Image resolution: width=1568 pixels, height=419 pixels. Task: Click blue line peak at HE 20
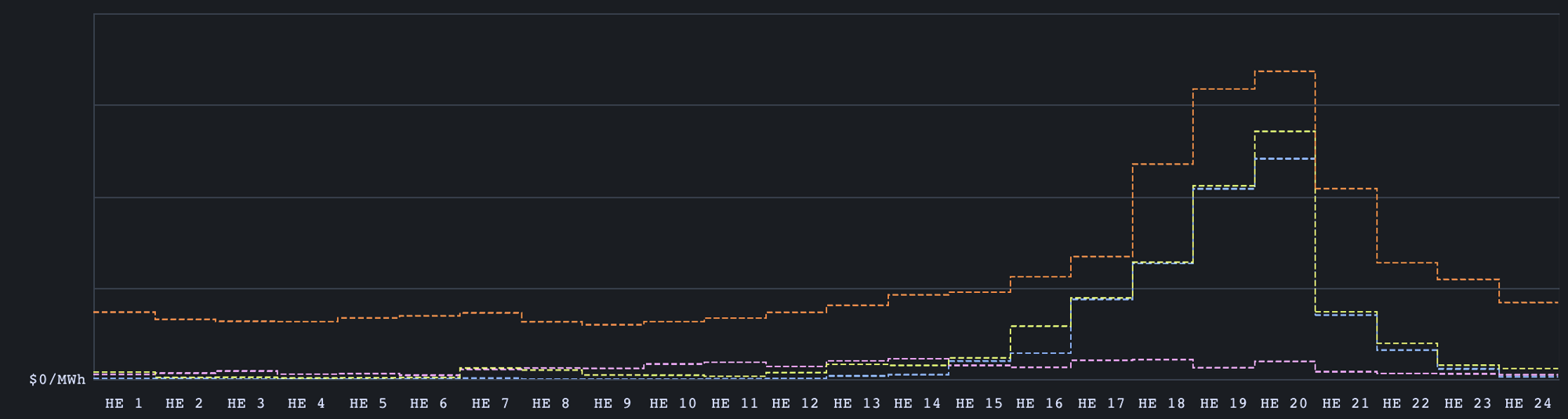point(1284,159)
